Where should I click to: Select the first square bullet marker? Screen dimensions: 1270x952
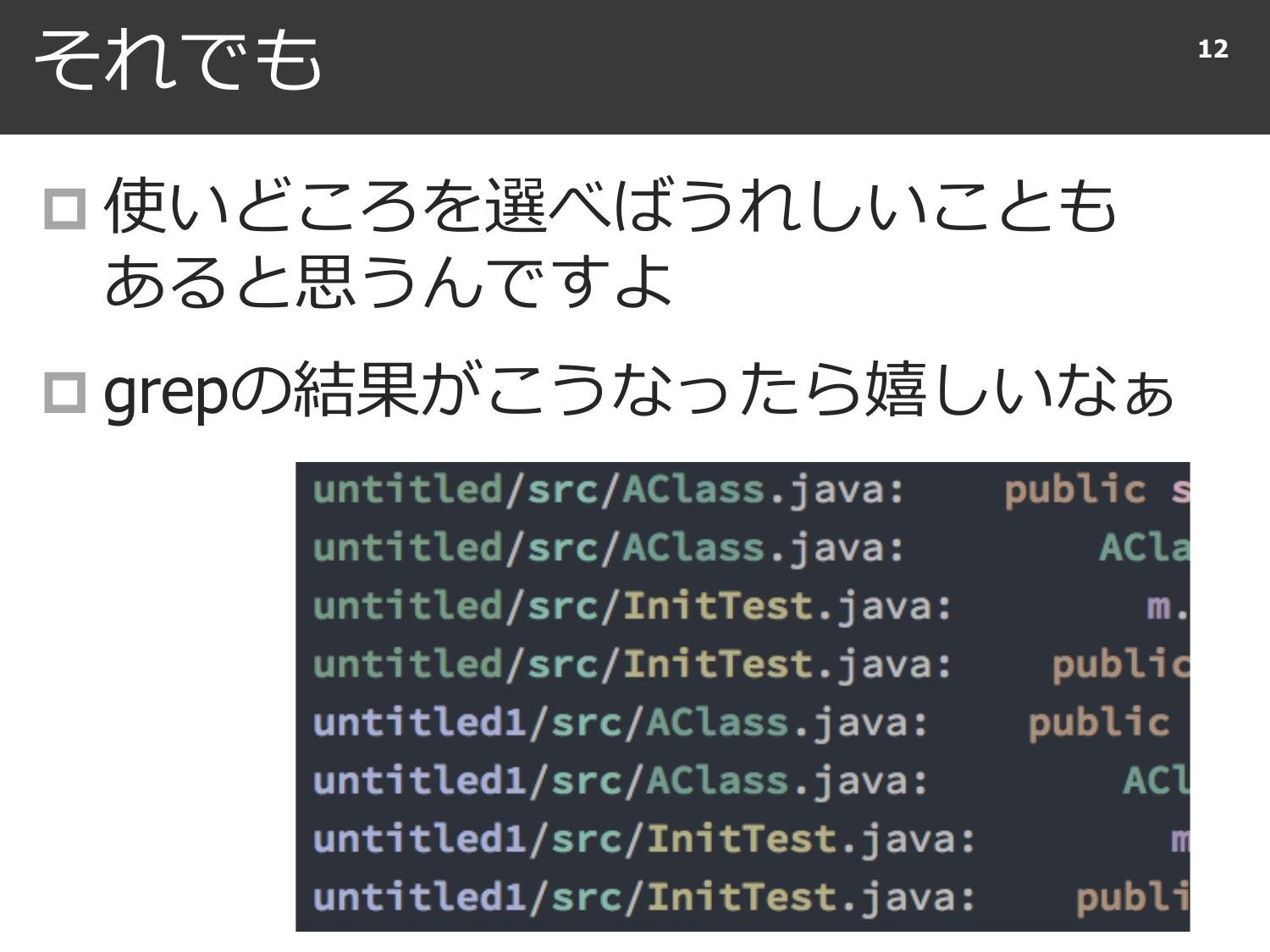tap(64, 208)
